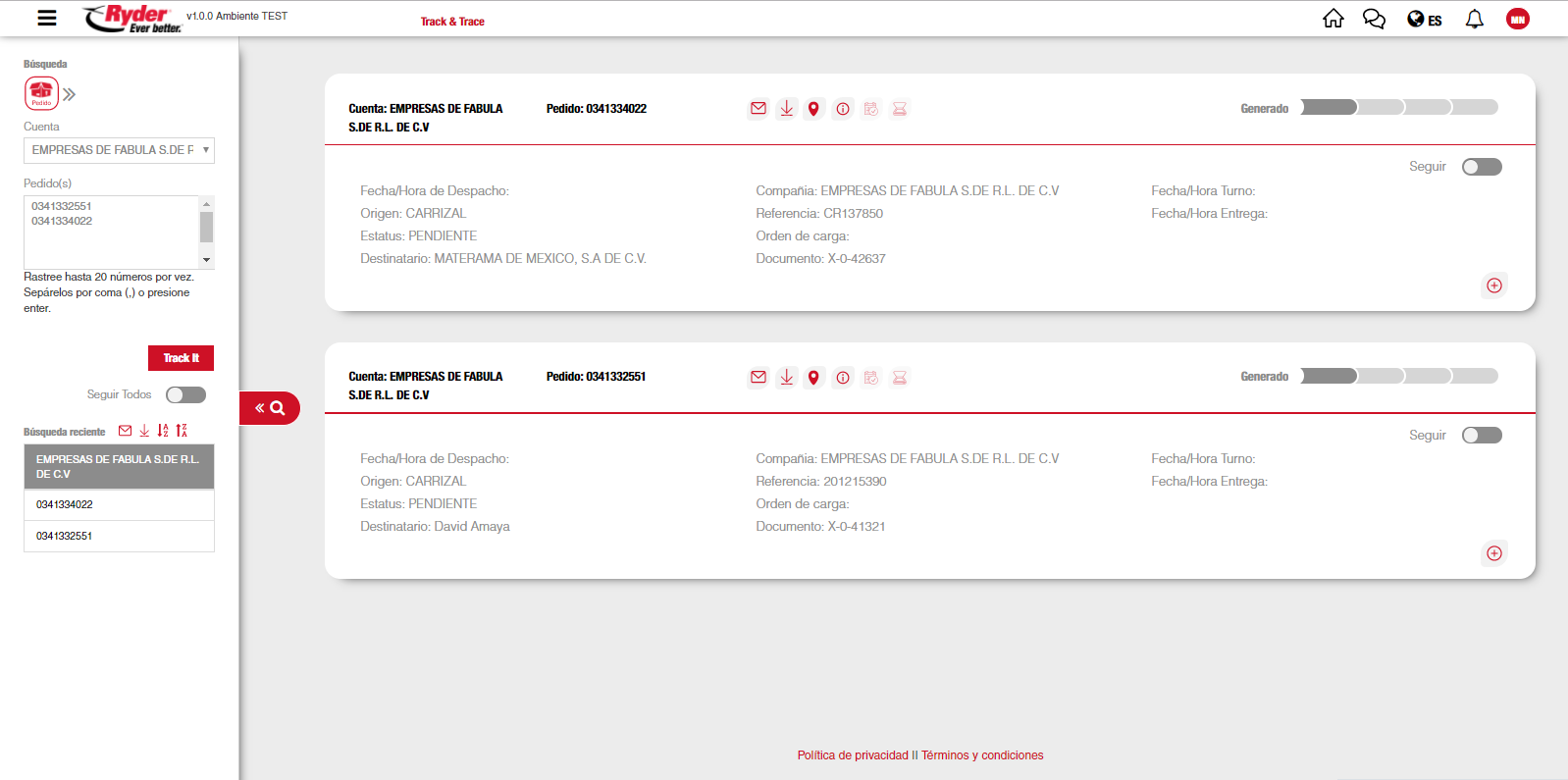Enable the Seguir Todos switch

coord(185,394)
